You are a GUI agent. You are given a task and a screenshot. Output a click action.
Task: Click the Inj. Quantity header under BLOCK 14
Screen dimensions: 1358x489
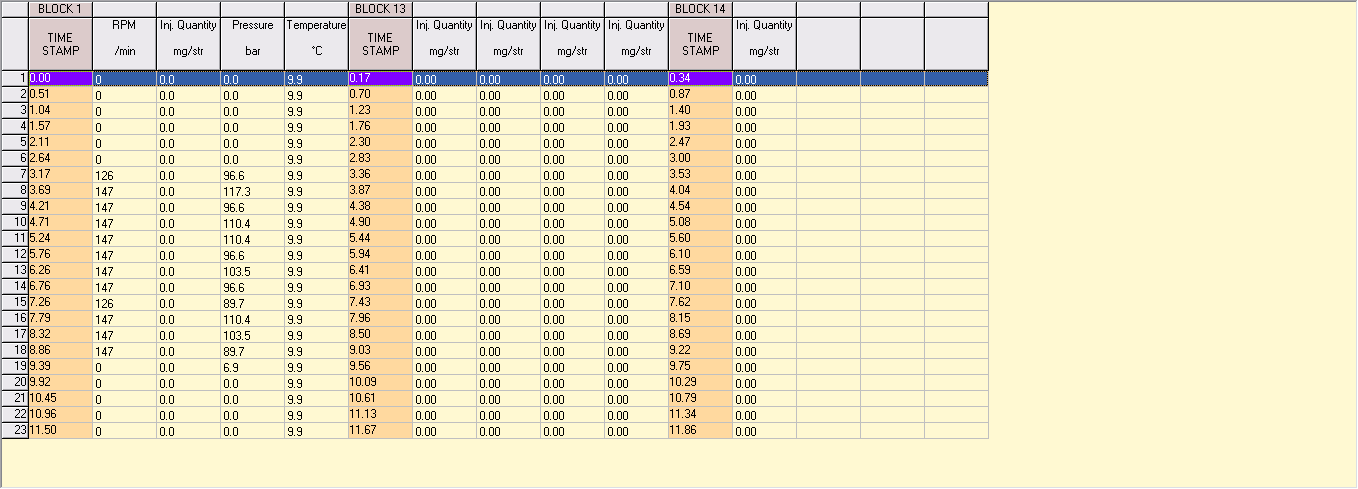coord(764,43)
